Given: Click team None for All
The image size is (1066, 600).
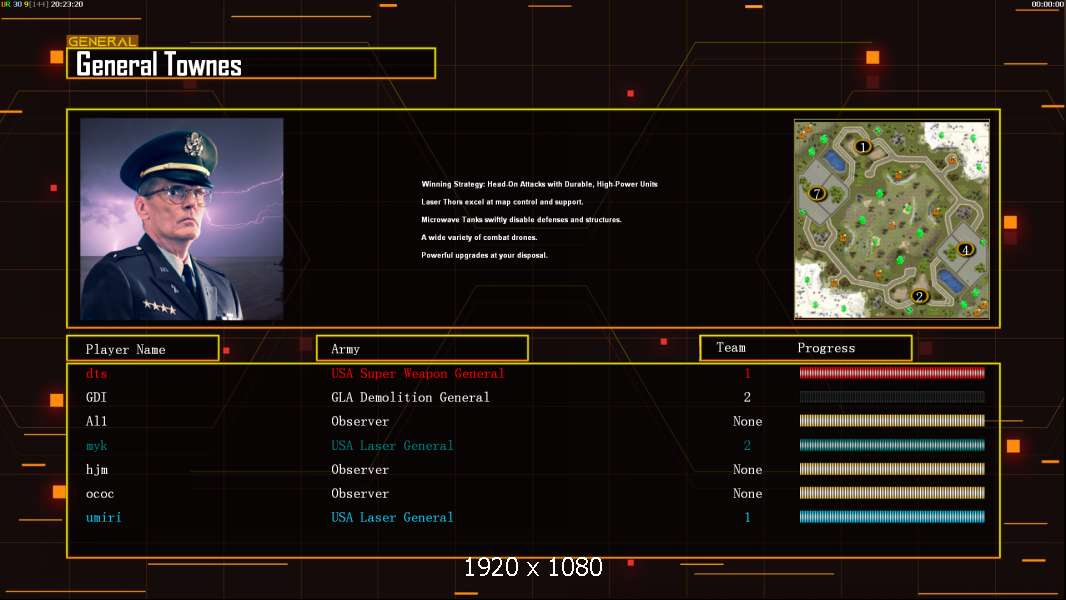Looking at the screenshot, I should 747,421.
